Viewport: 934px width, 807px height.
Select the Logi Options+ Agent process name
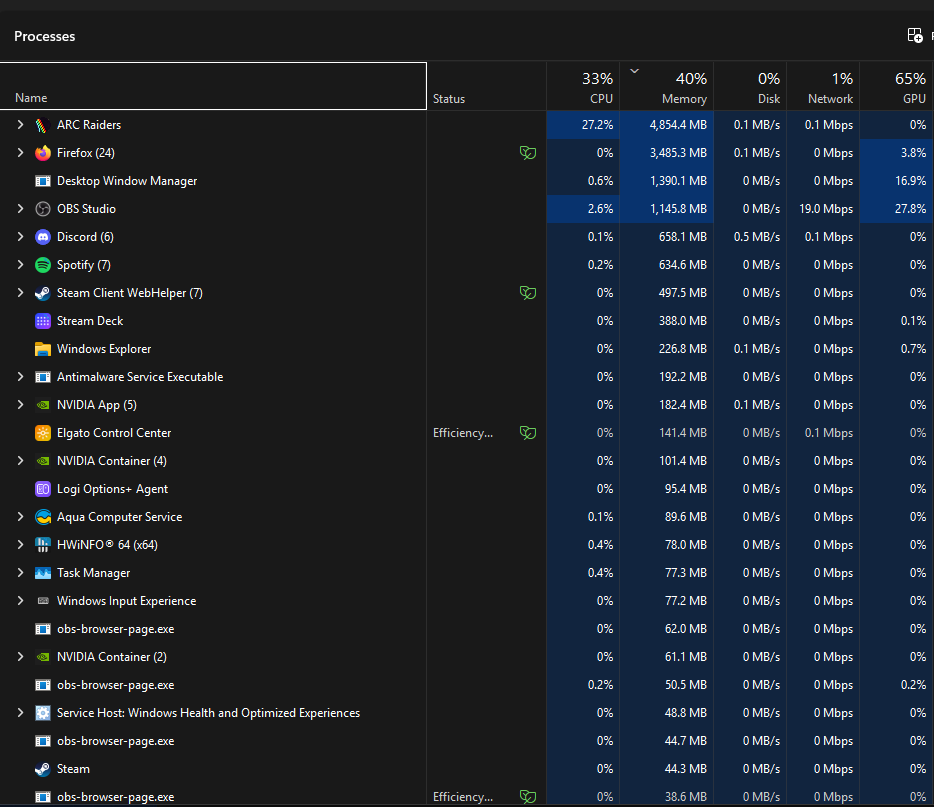113,489
